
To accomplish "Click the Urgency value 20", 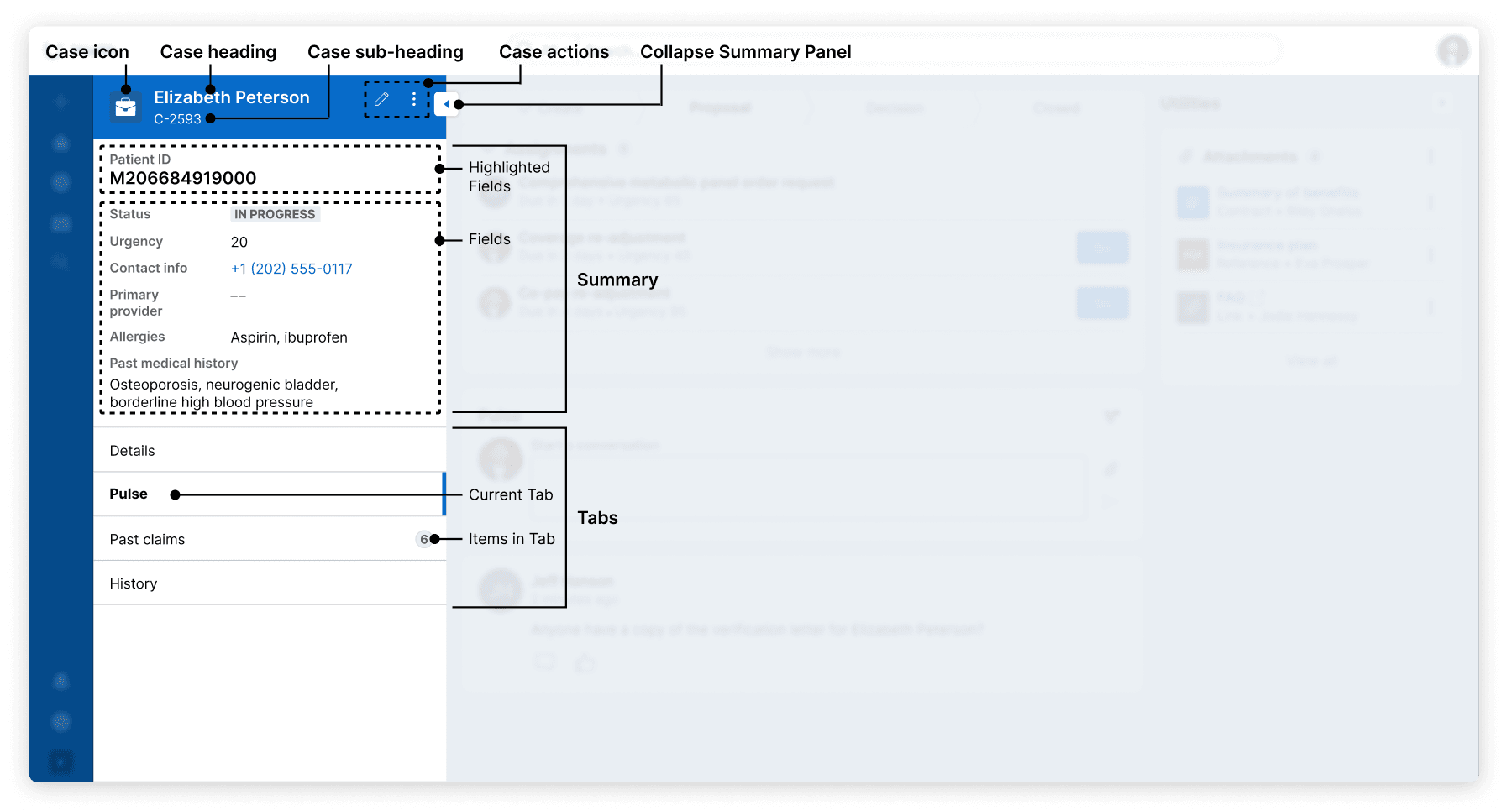I will click(239, 242).
